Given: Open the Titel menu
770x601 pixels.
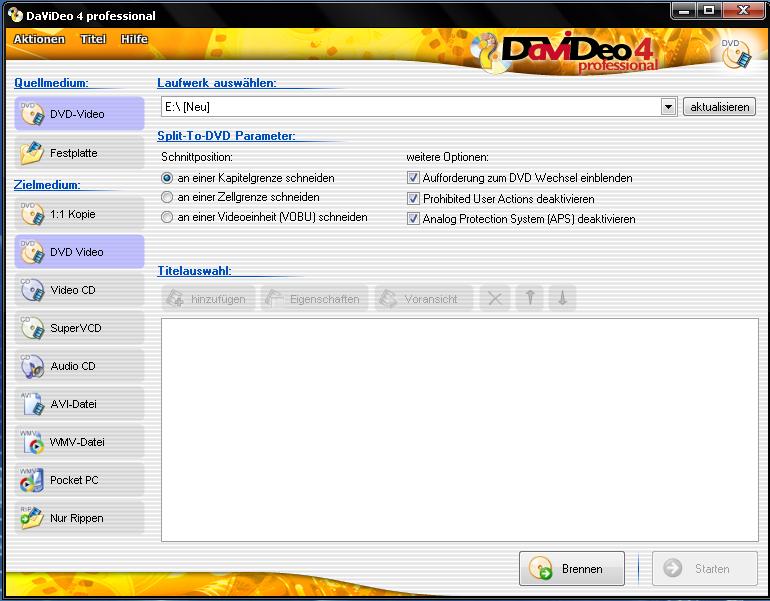Looking at the screenshot, I should (93, 39).
